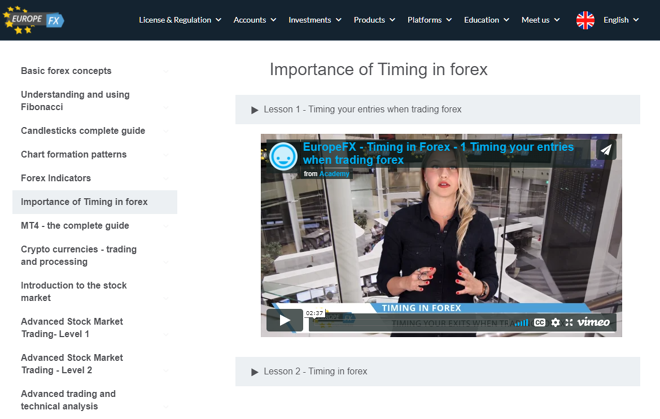The height and width of the screenshot is (419, 660).
Task: Seek on the video progress bar
Action: 411,323
